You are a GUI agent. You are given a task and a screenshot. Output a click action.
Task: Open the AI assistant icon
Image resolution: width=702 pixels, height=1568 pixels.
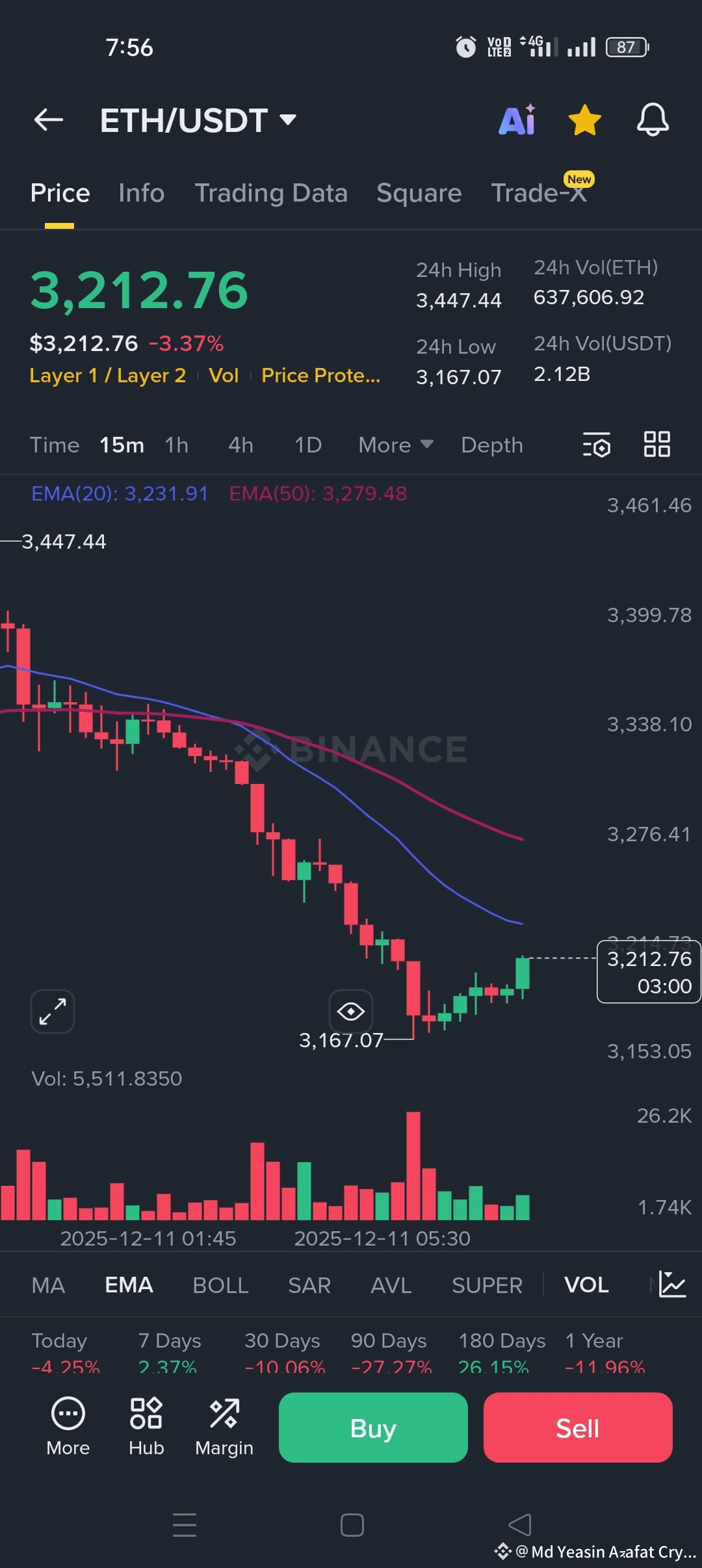pos(517,120)
